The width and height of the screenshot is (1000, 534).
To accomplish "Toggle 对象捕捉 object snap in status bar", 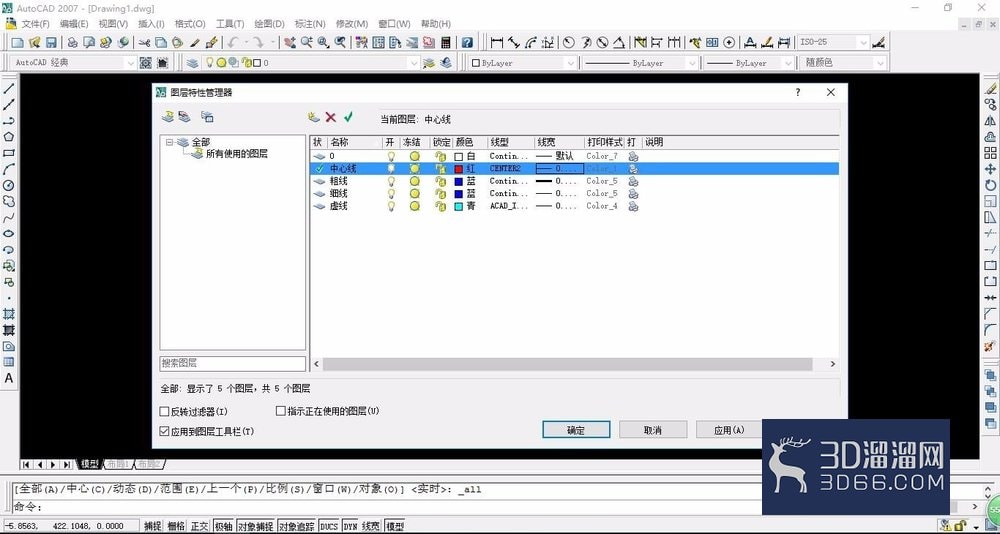I will [x=256, y=526].
